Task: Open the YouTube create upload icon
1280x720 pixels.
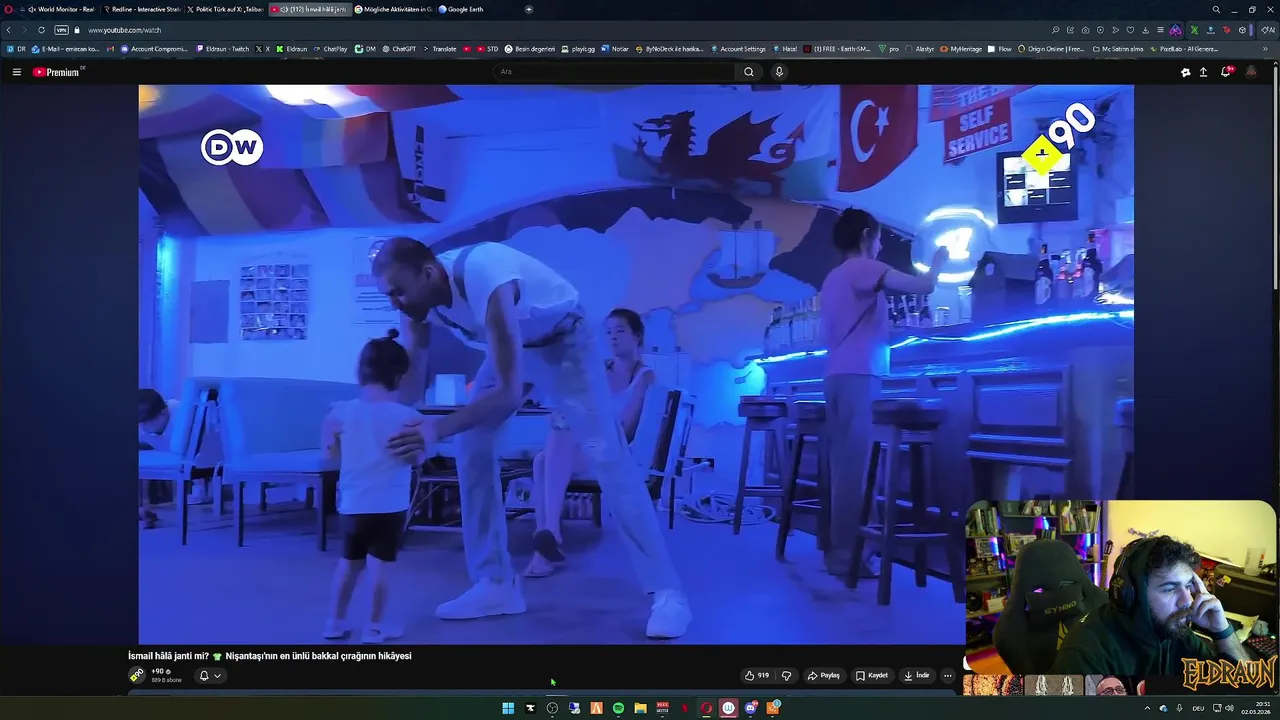Action: tap(1203, 72)
